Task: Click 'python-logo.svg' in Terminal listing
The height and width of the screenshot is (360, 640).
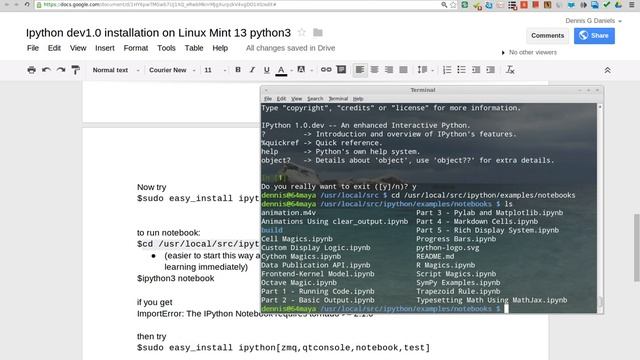Action: (448, 248)
